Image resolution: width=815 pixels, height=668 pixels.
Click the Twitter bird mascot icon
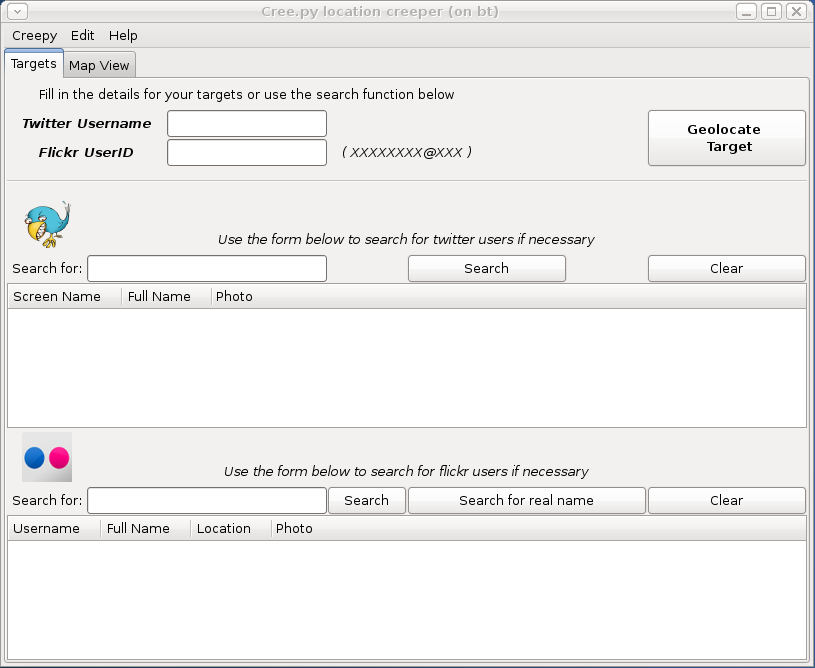(47, 224)
